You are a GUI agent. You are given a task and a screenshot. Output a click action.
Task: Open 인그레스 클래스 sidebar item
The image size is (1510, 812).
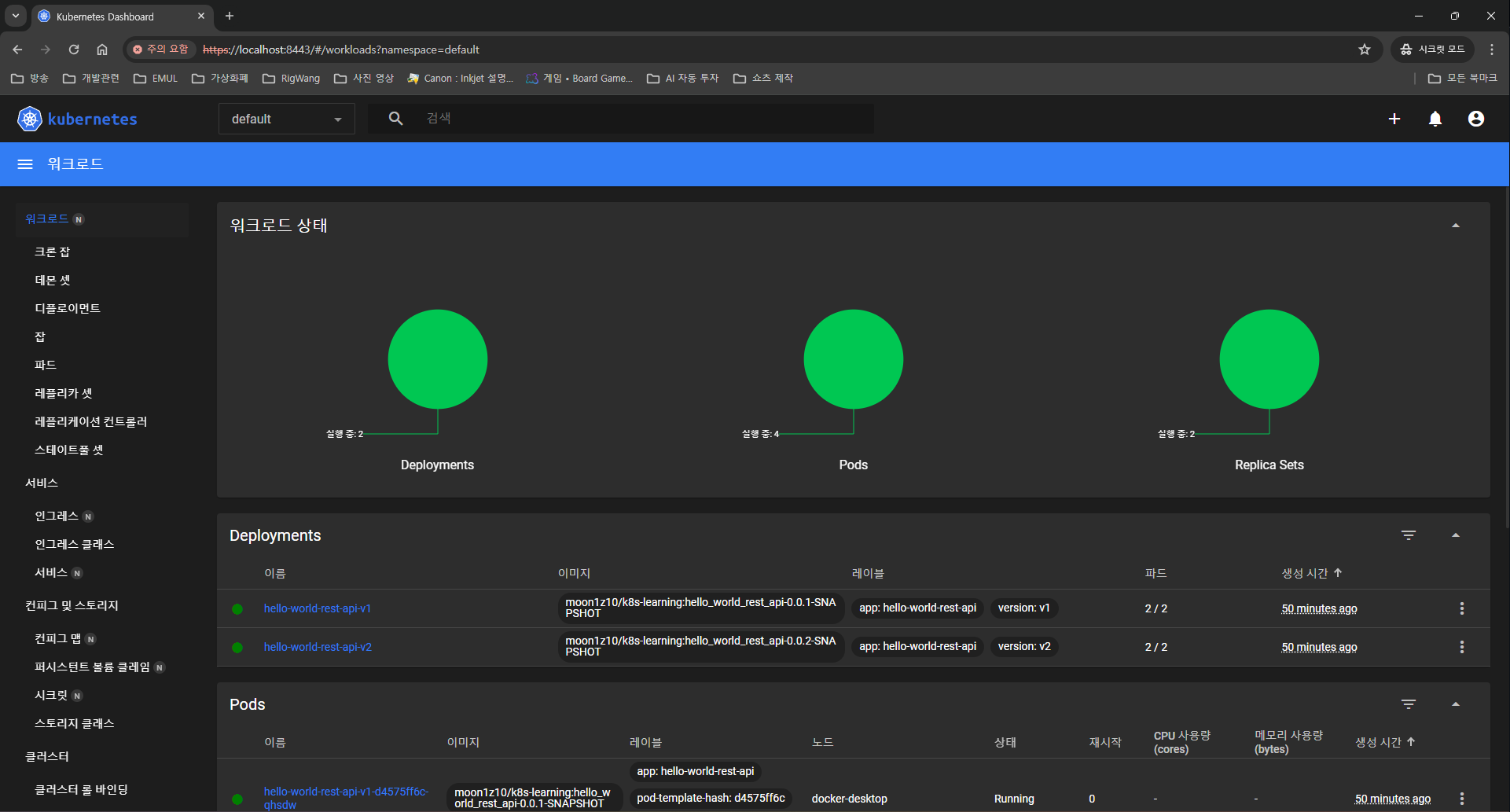pos(75,544)
